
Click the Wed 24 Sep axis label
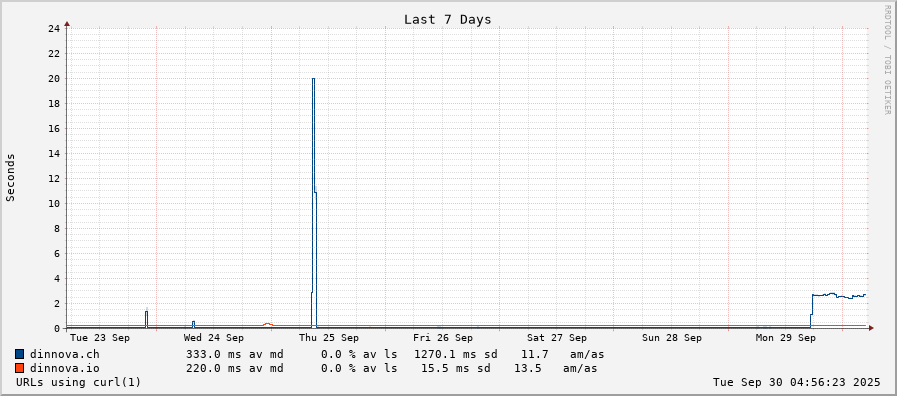[213, 338]
